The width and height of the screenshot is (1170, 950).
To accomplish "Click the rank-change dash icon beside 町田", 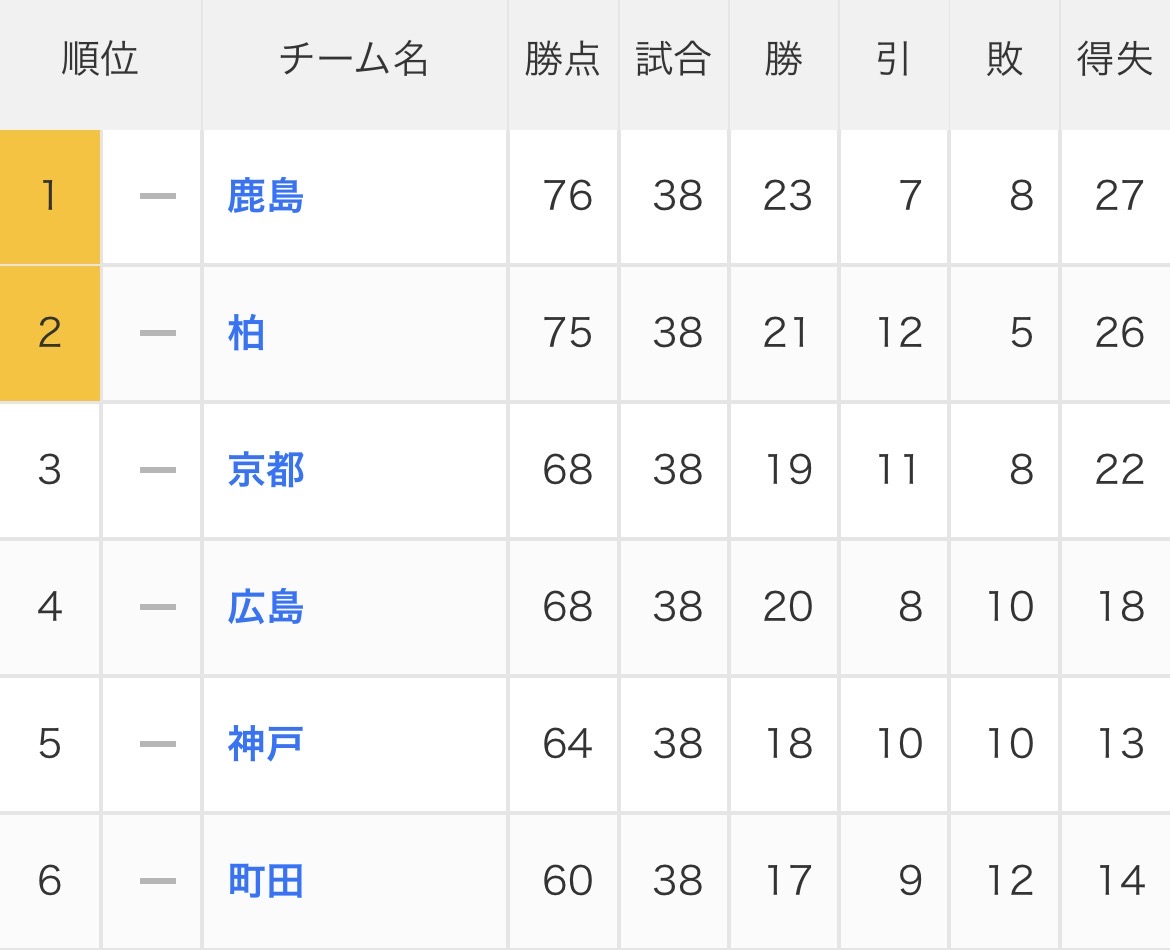I will tap(157, 881).
